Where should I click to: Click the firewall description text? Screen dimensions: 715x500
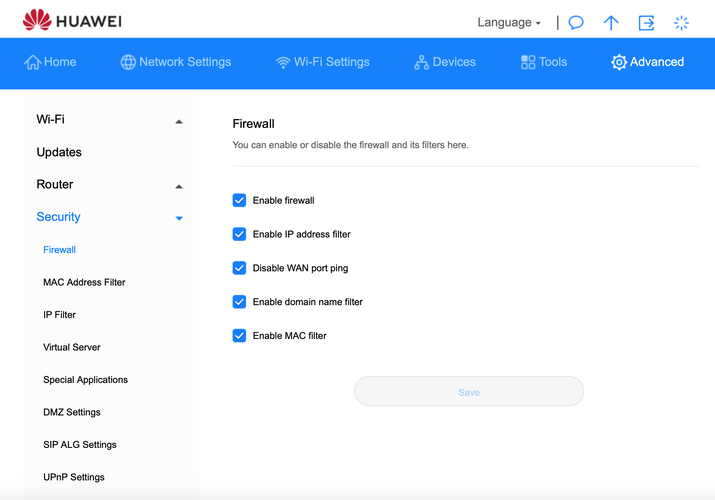(350, 145)
